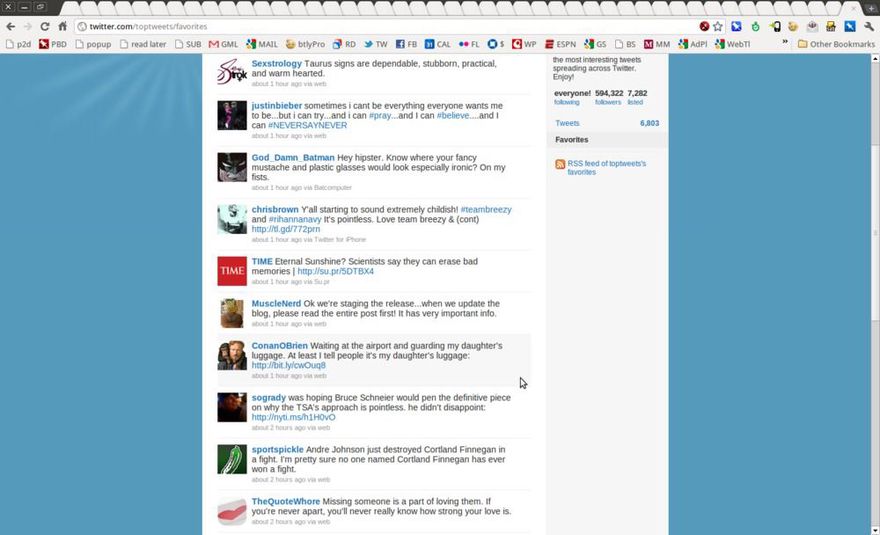Click the send-to-phone extension icon
The width and height of the screenshot is (880, 535).
click(774, 26)
